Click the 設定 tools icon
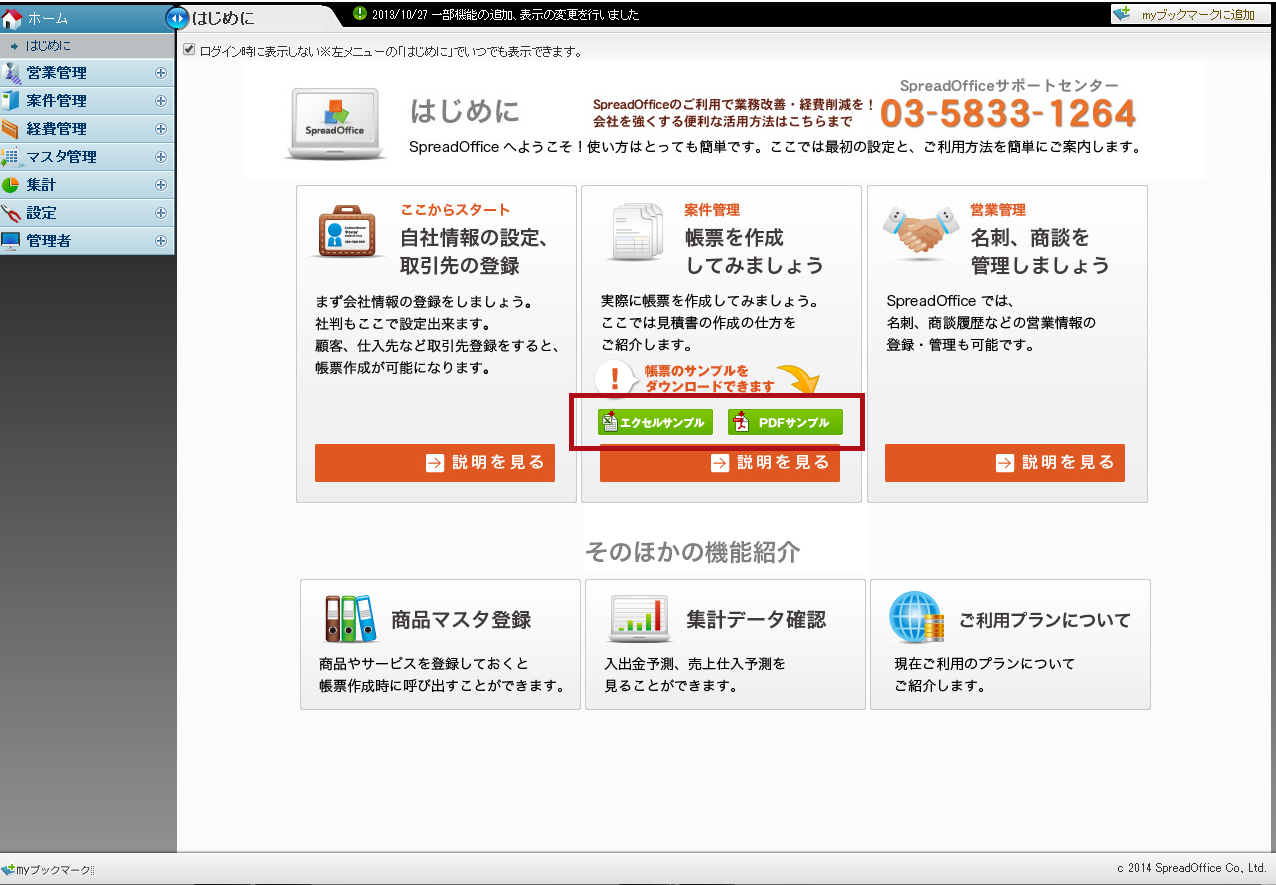The height and width of the screenshot is (885, 1276). point(12,213)
